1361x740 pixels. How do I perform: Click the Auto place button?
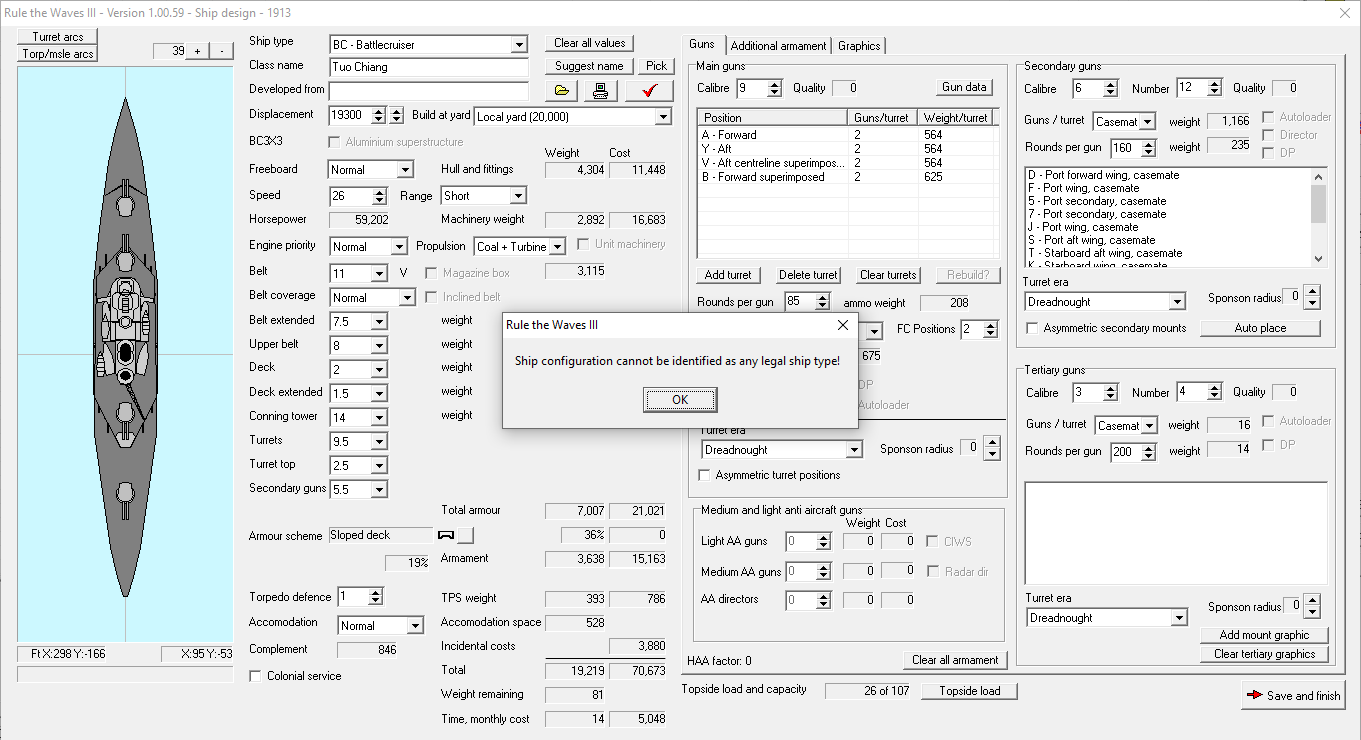(1260, 328)
